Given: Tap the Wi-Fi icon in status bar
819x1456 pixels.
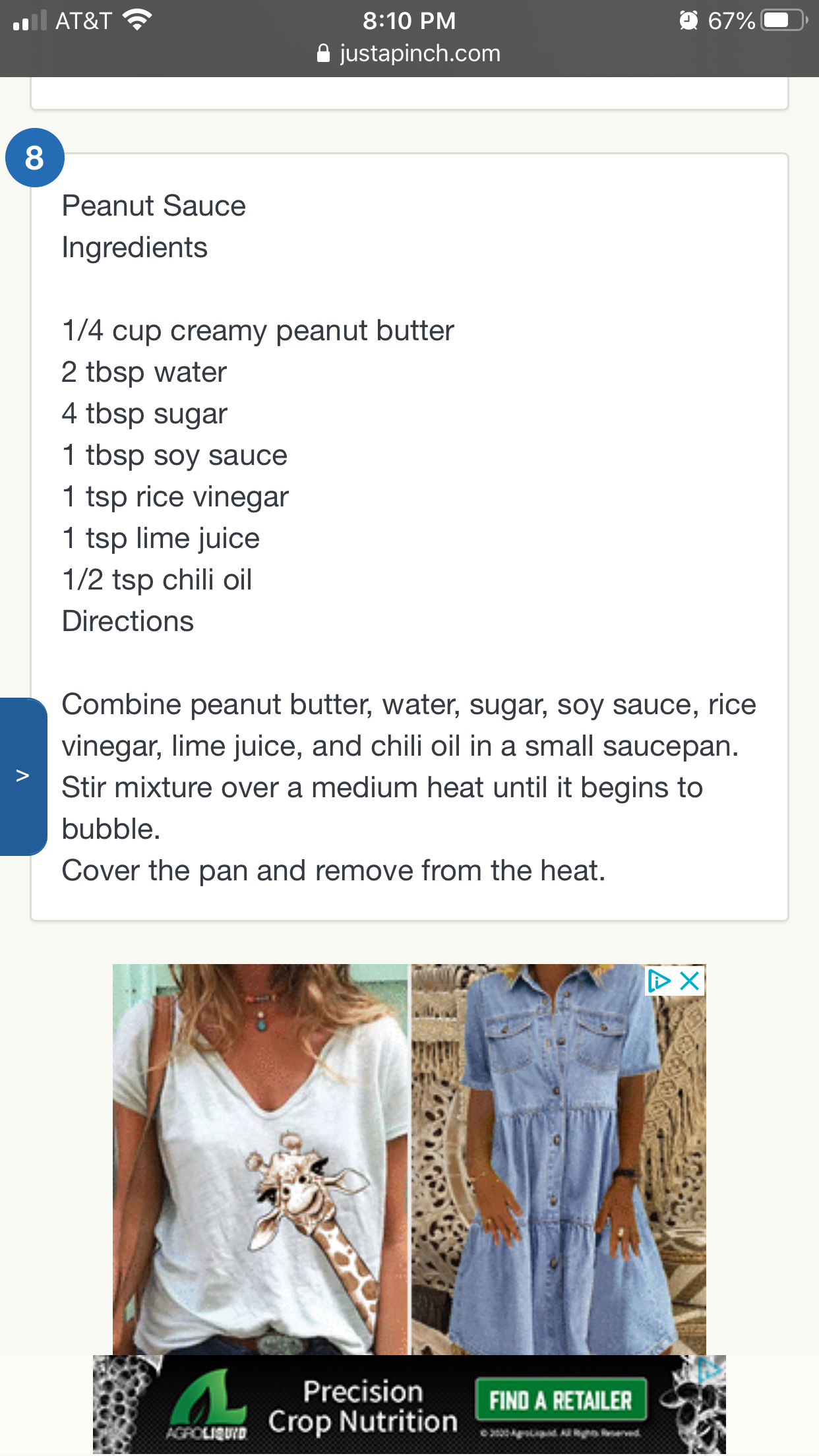Looking at the screenshot, I should 137,20.
